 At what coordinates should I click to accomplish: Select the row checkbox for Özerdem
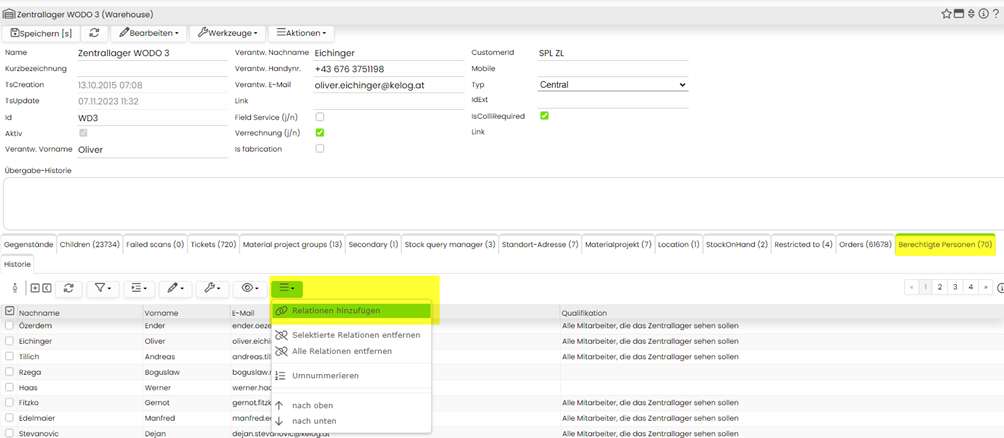(x=9, y=325)
